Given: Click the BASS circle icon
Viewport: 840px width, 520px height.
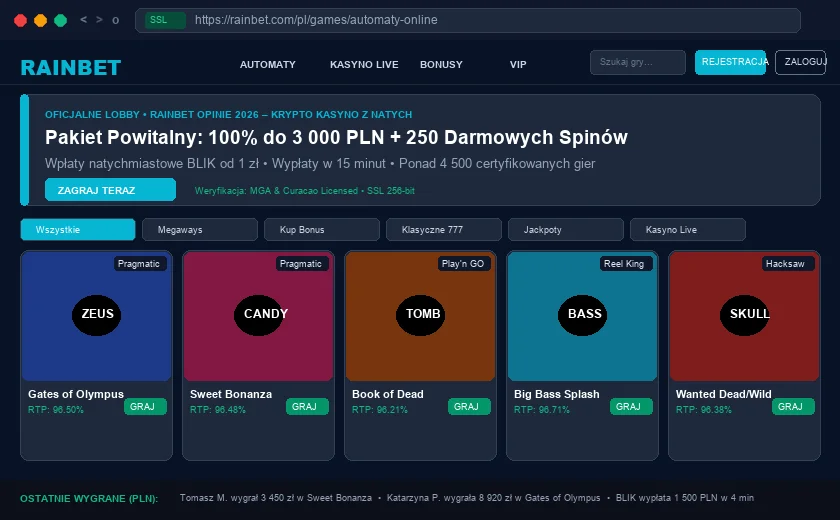Looking at the screenshot, I should (x=583, y=315).
